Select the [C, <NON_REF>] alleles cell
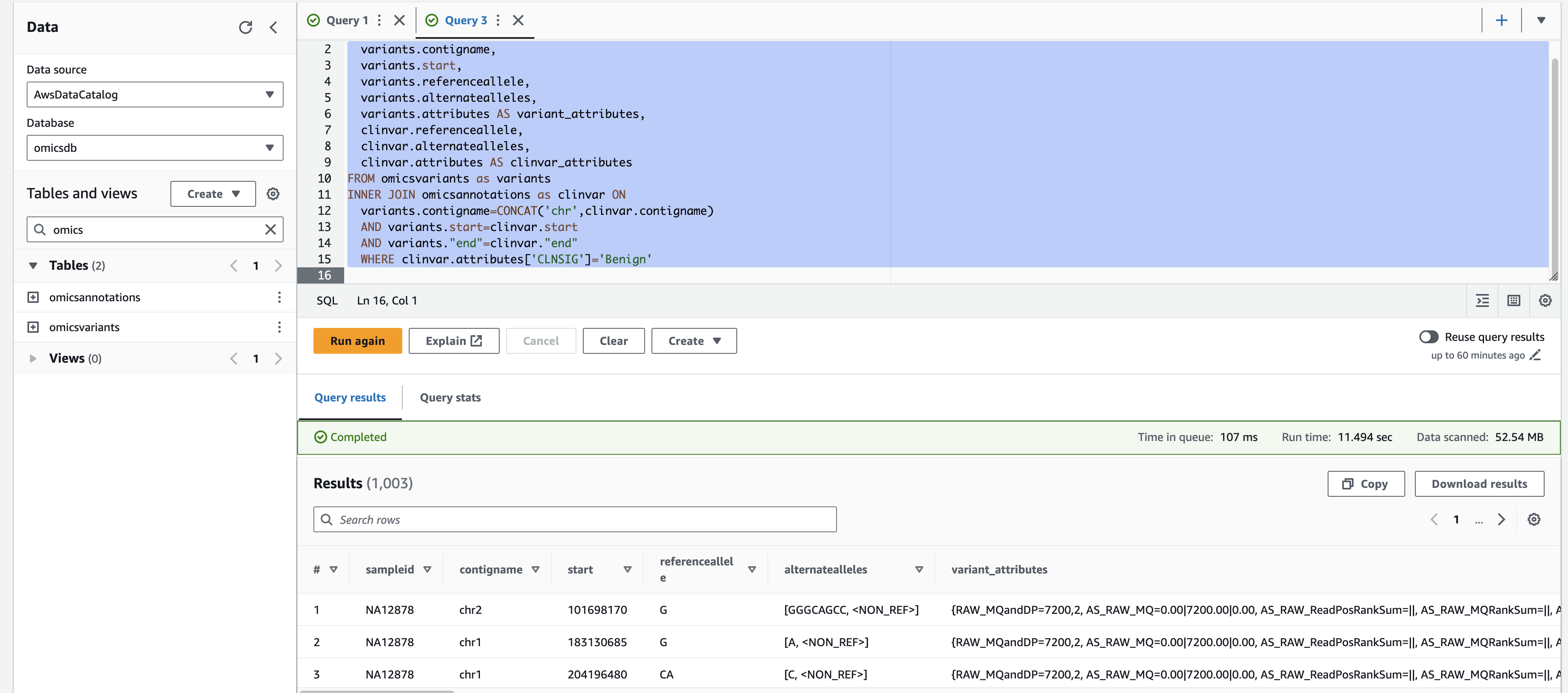The height and width of the screenshot is (693, 1568). 825,675
